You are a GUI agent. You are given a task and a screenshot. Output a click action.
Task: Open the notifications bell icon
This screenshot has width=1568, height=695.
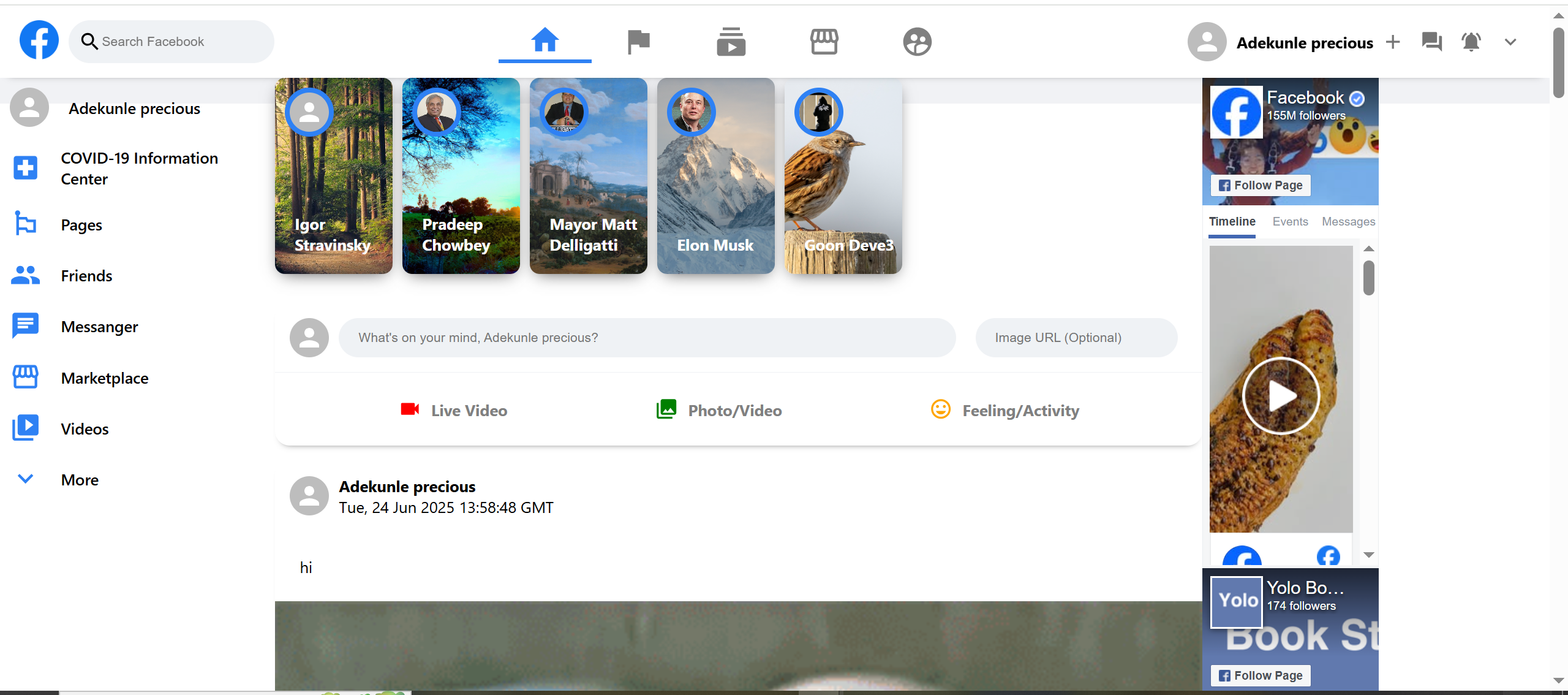click(x=1471, y=42)
